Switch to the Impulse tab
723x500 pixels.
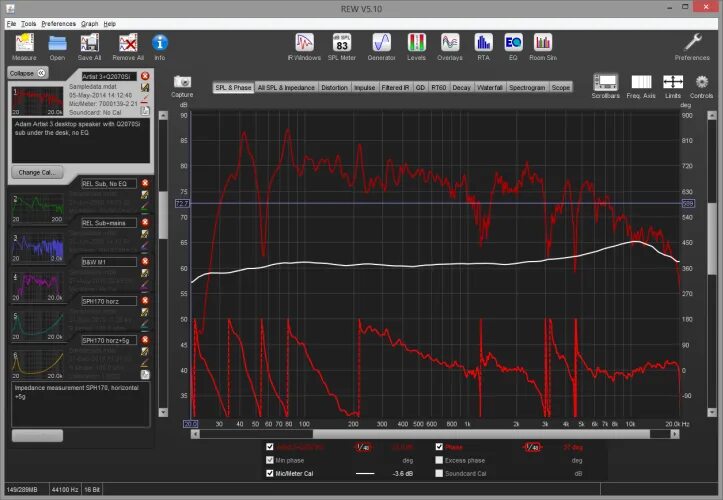point(364,87)
